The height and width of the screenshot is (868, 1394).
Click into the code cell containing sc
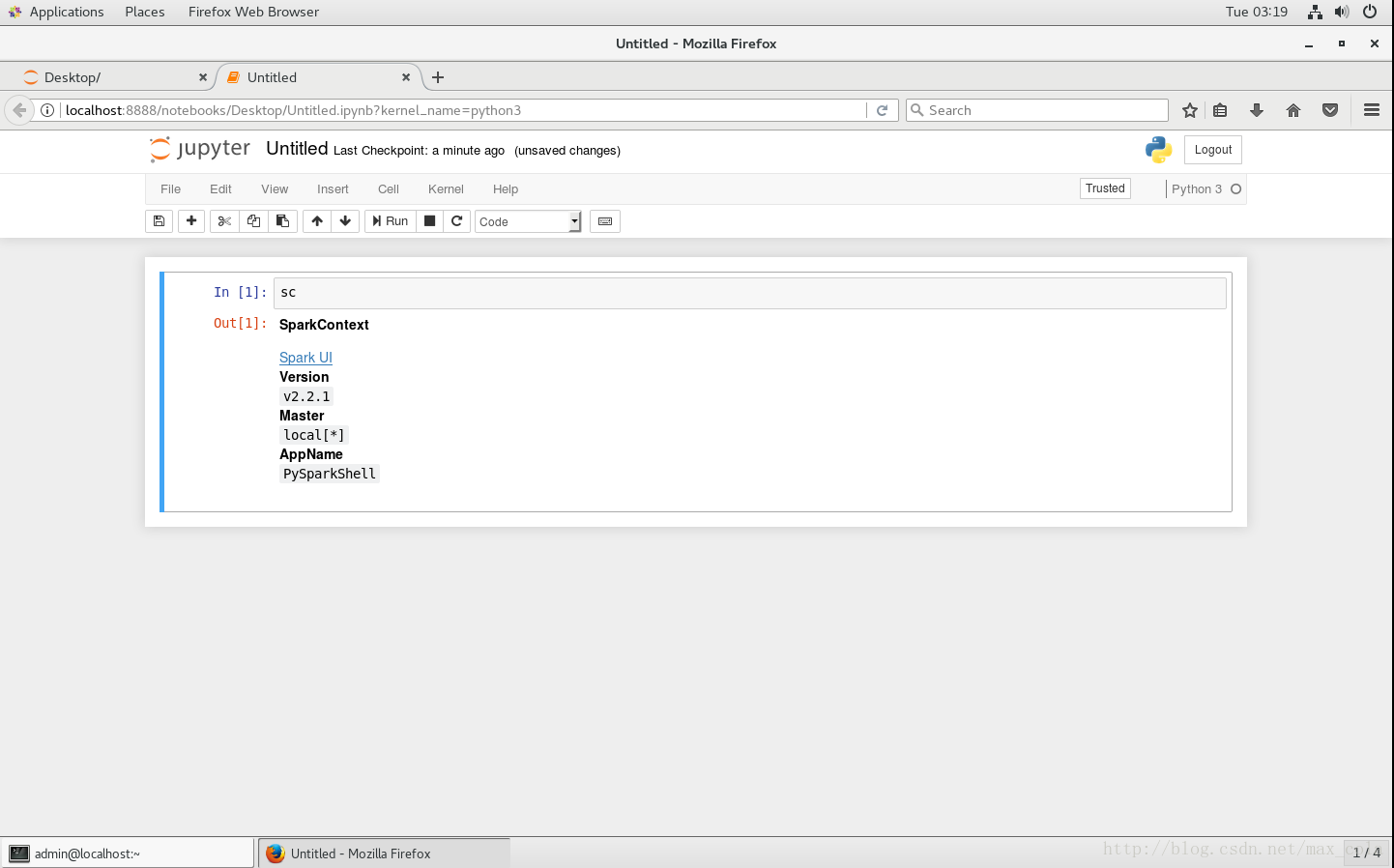750,293
